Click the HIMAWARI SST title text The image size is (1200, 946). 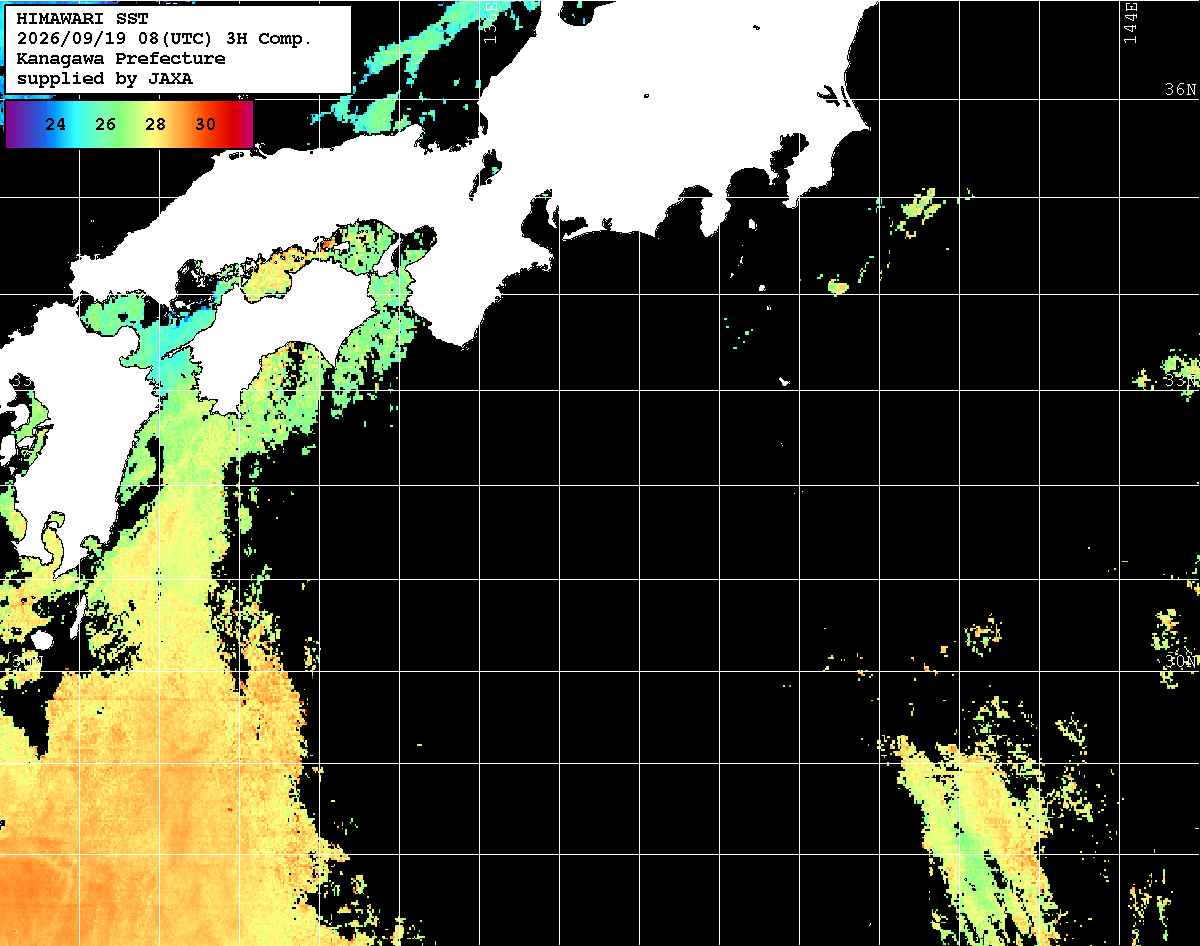[x=82, y=19]
